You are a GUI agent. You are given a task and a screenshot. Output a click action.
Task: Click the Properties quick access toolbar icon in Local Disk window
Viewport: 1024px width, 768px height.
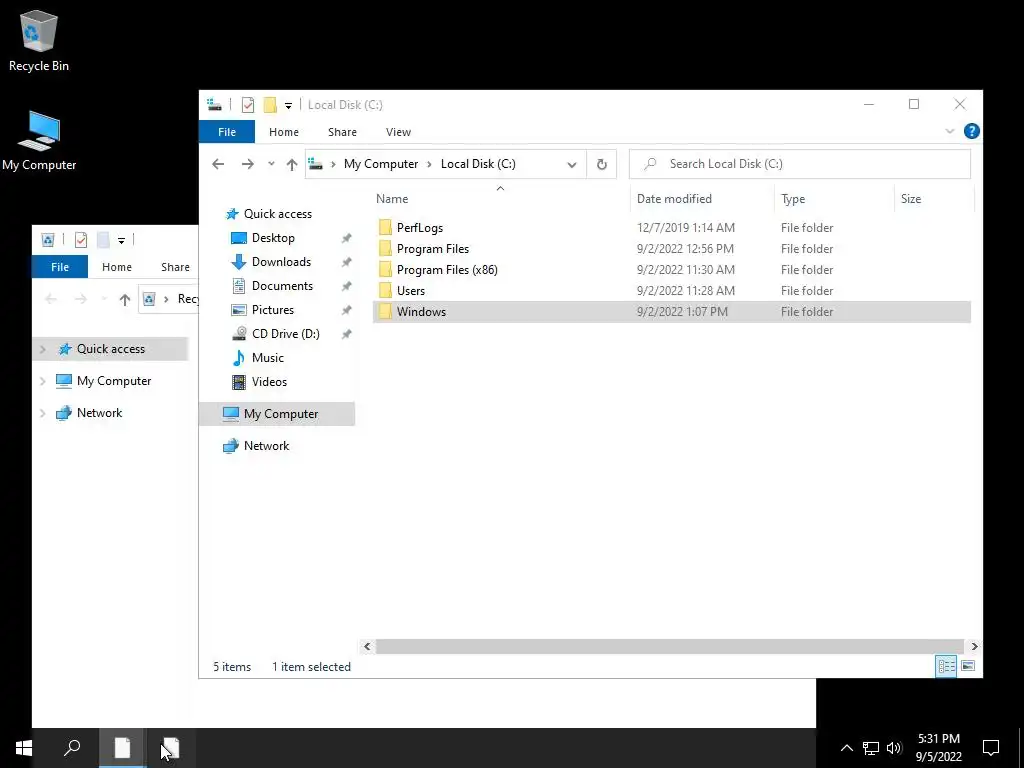click(x=248, y=104)
